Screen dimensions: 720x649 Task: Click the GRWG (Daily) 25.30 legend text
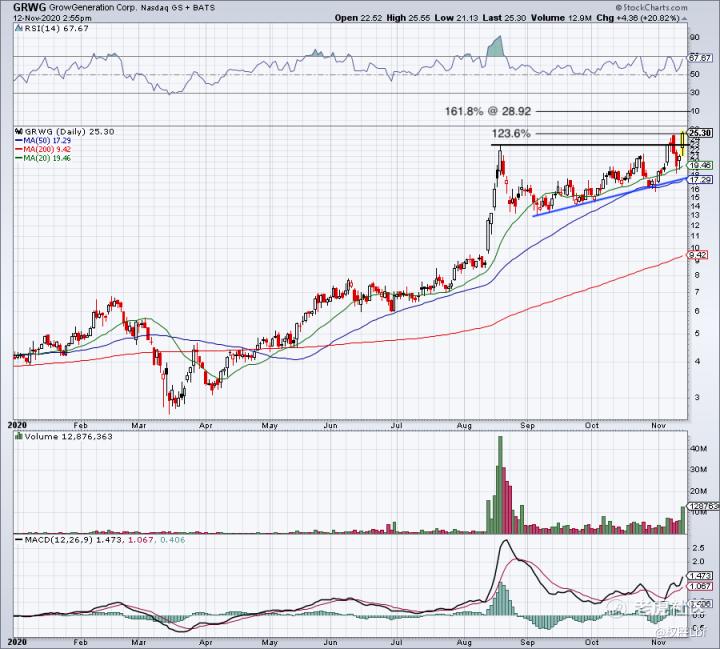coord(69,131)
